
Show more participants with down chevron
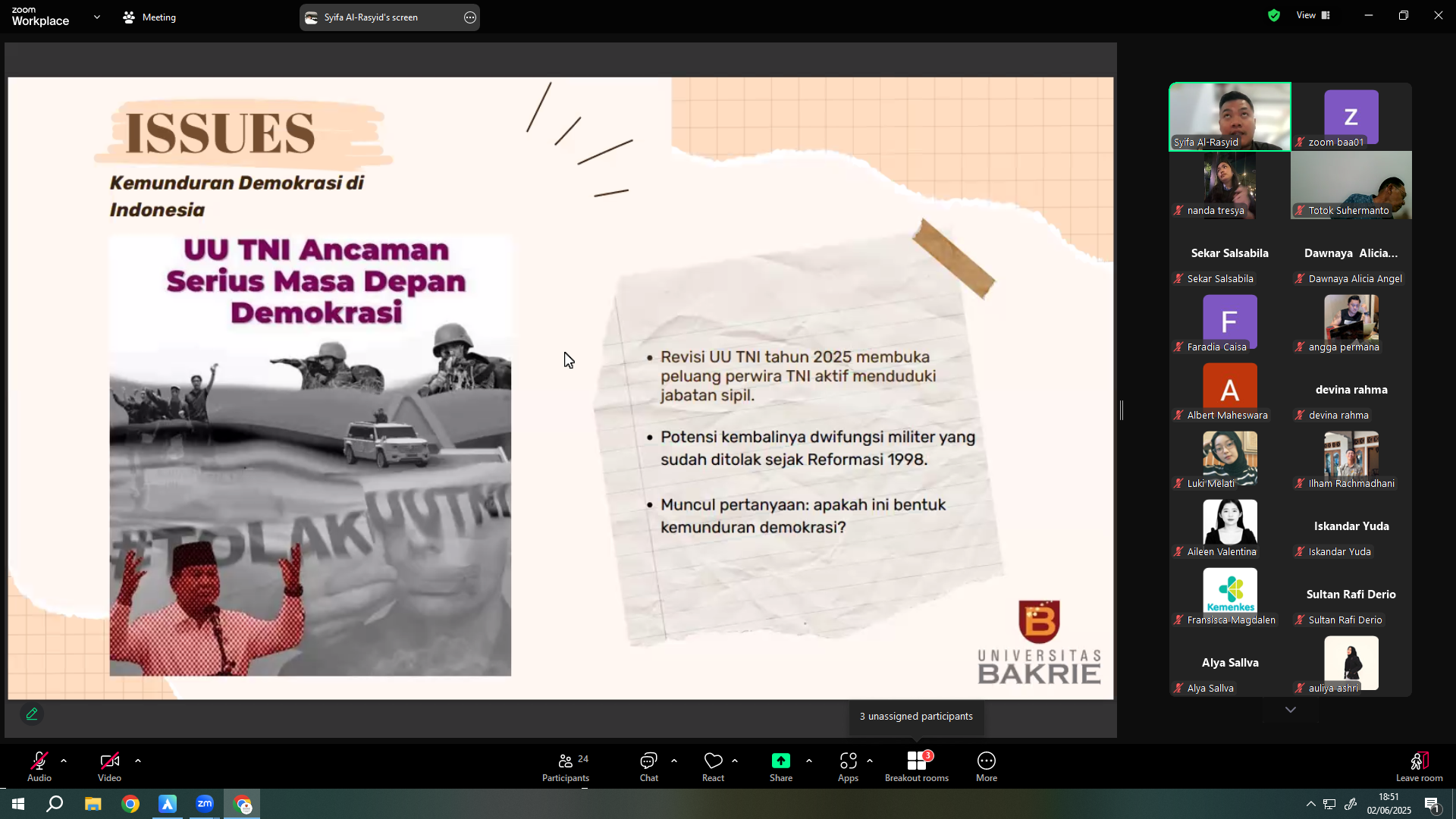[x=1291, y=710]
